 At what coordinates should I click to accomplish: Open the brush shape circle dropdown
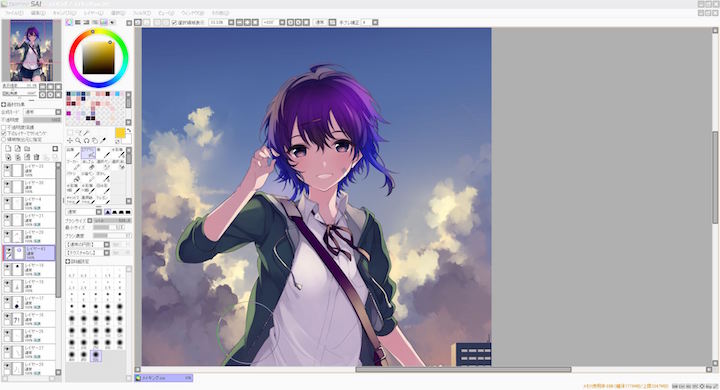[x=107, y=244]
